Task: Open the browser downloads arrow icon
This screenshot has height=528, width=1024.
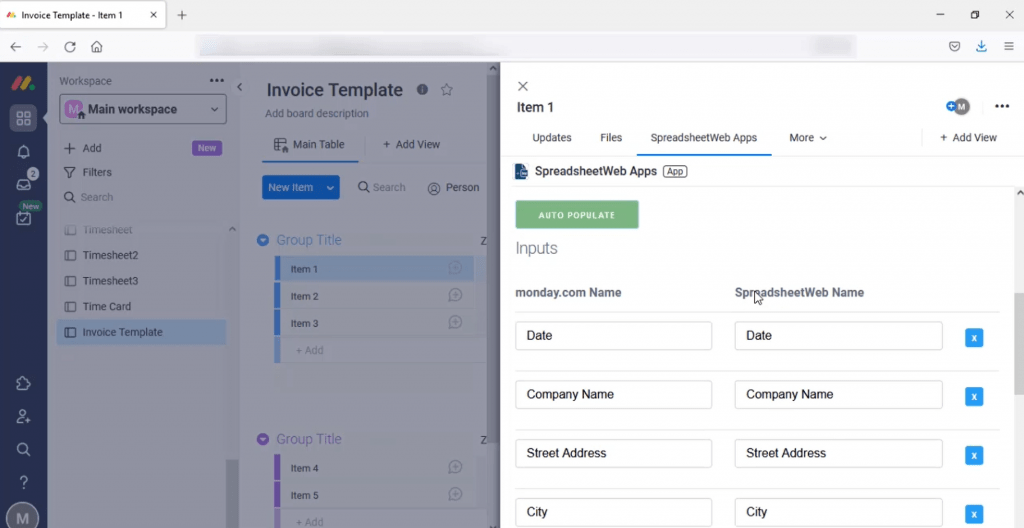Action: [981, 46]
